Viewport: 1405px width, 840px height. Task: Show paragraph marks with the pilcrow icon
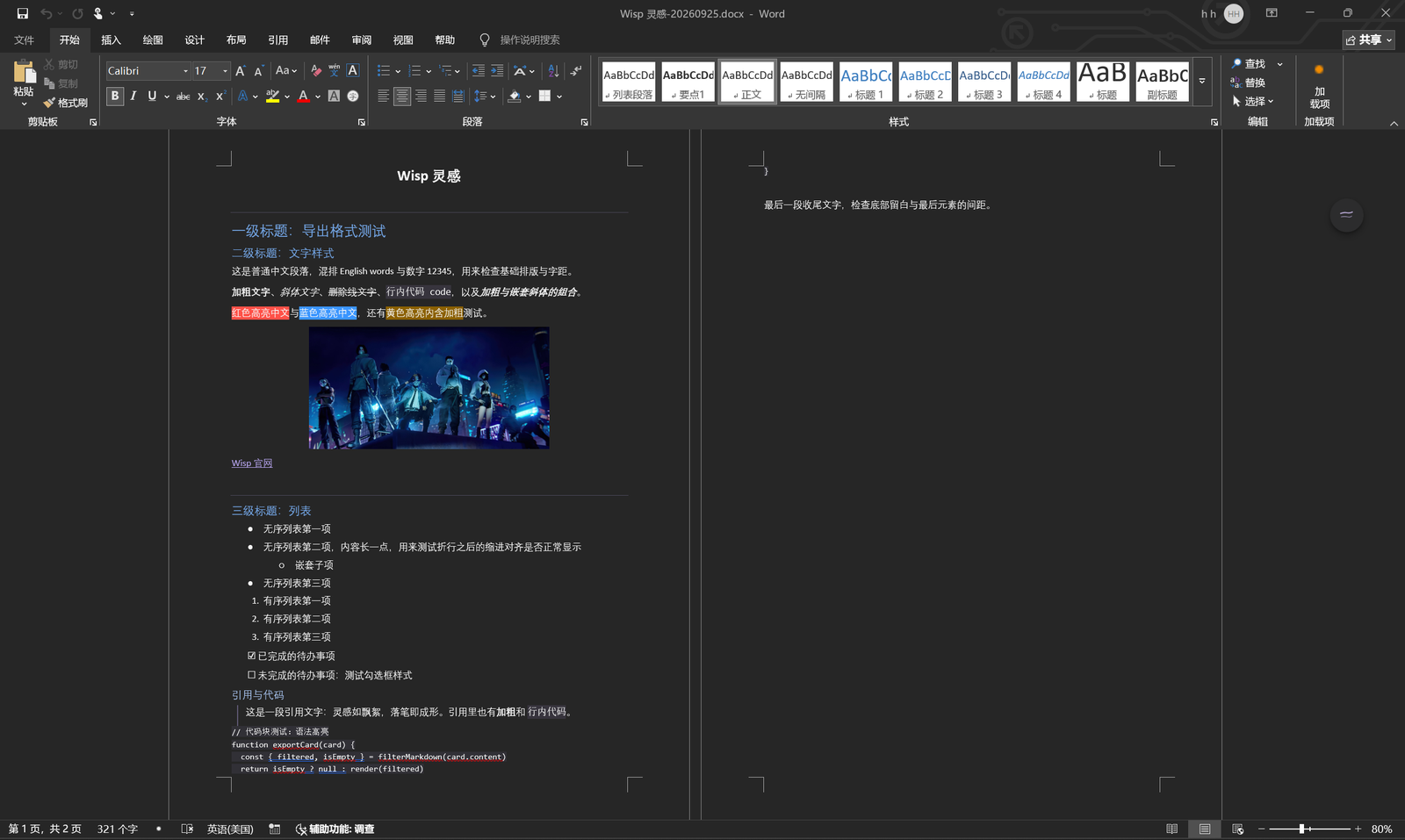pyautogui.click(x=576, y=71)
